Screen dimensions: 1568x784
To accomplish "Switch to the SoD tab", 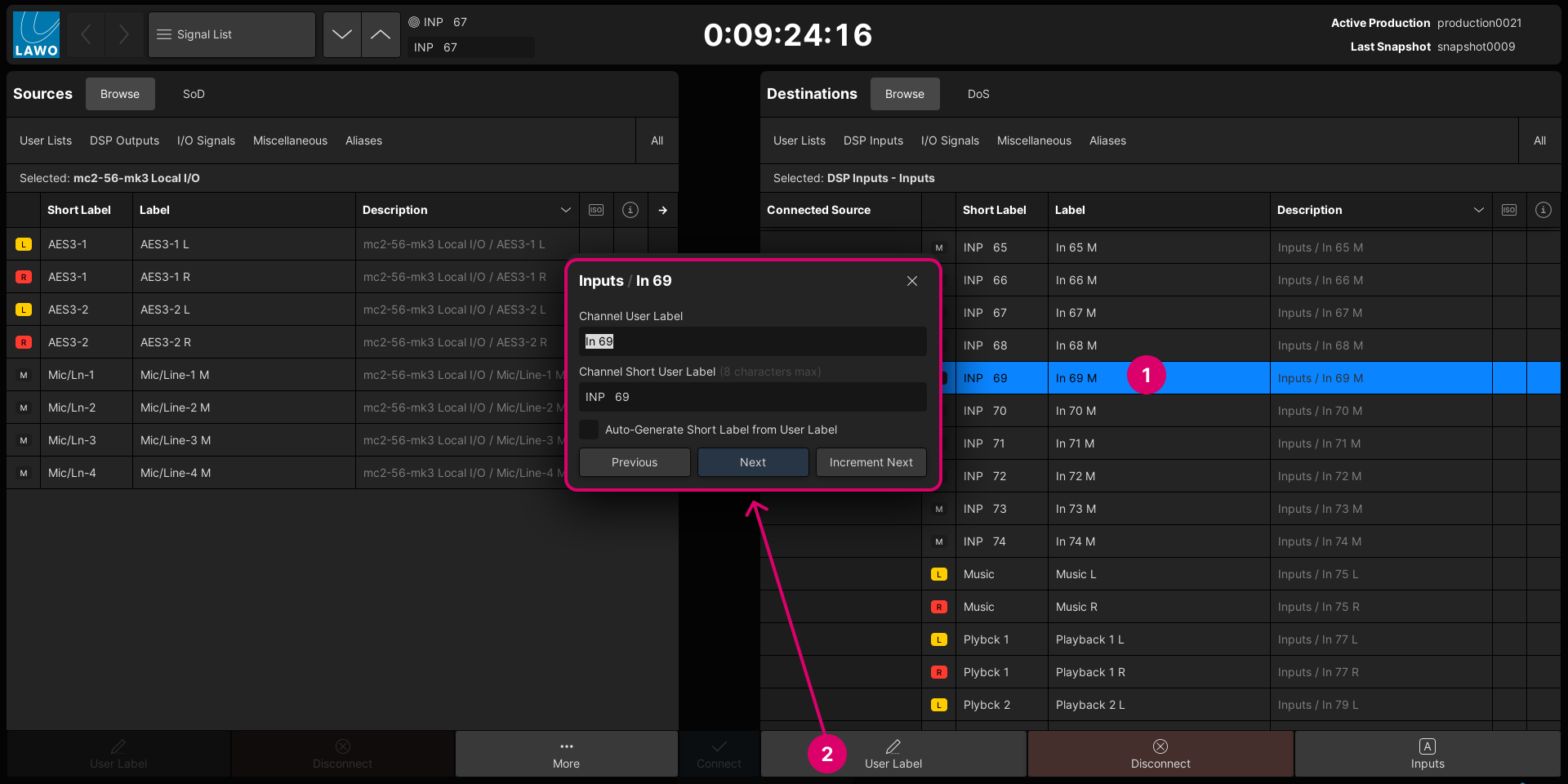I will [194, 94].
